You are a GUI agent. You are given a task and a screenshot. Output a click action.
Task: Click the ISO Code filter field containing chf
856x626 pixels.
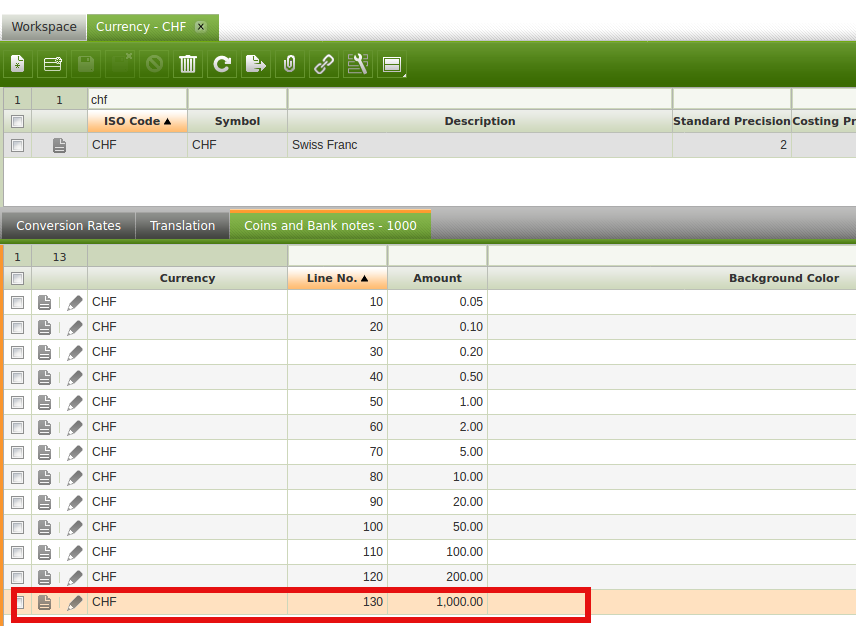coord(137,99)
